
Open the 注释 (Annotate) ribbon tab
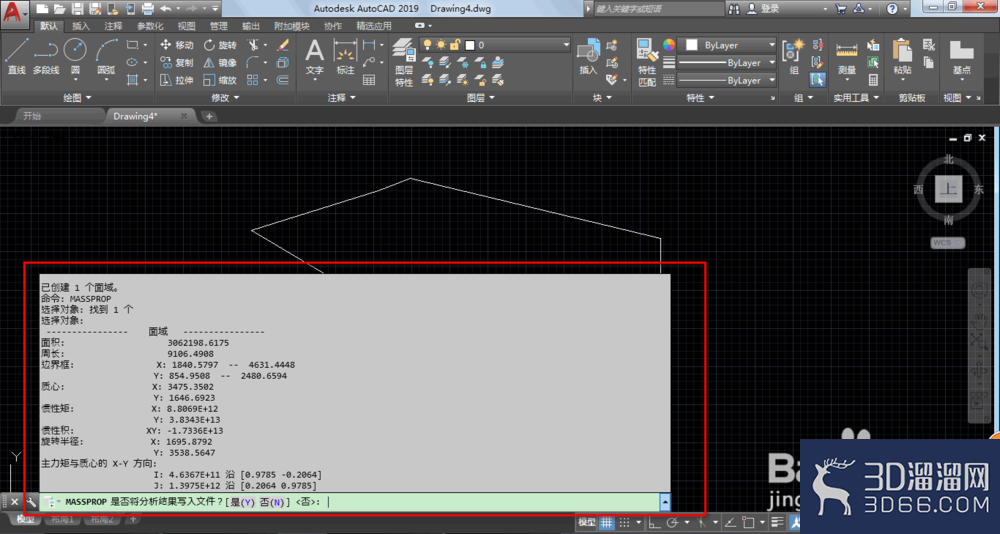tap(114, 26)
